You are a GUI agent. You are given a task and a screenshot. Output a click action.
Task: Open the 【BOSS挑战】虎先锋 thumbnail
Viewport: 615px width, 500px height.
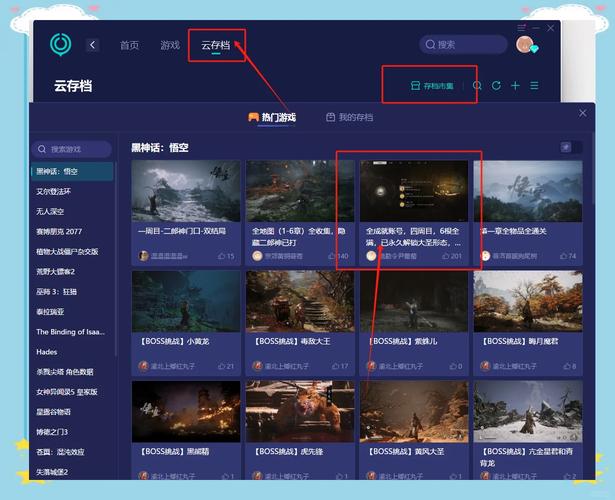(300, 411)
